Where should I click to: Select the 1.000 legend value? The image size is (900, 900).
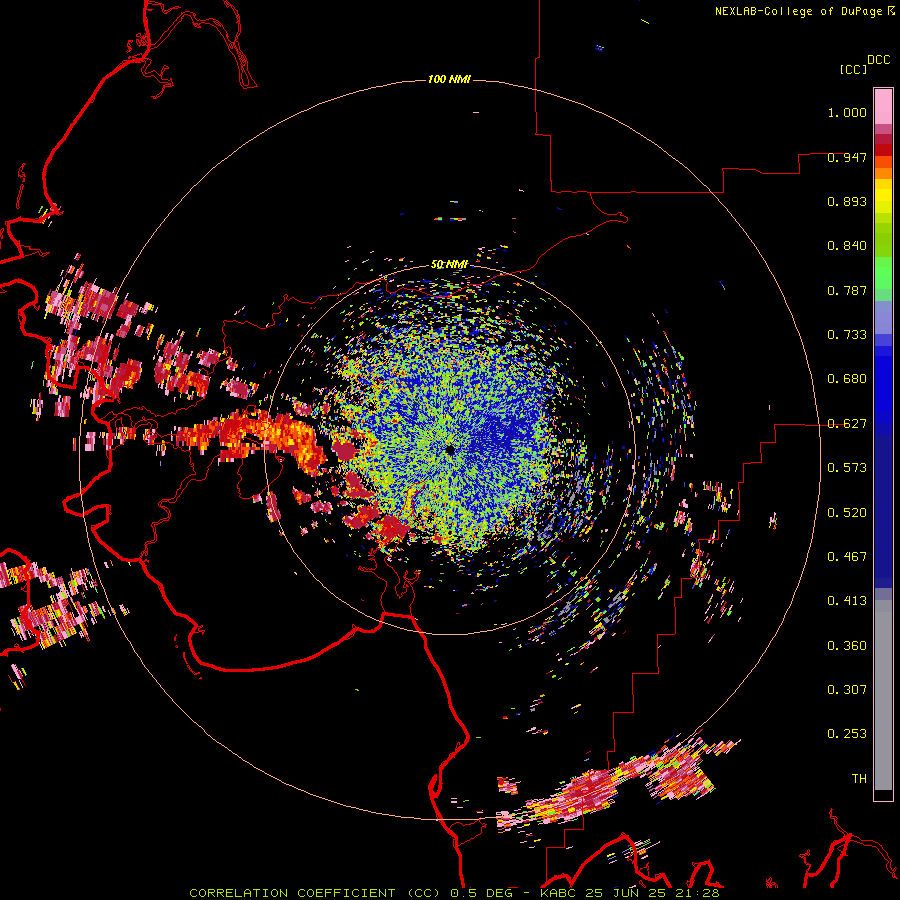pyautogui.click(x=847, y=112)
